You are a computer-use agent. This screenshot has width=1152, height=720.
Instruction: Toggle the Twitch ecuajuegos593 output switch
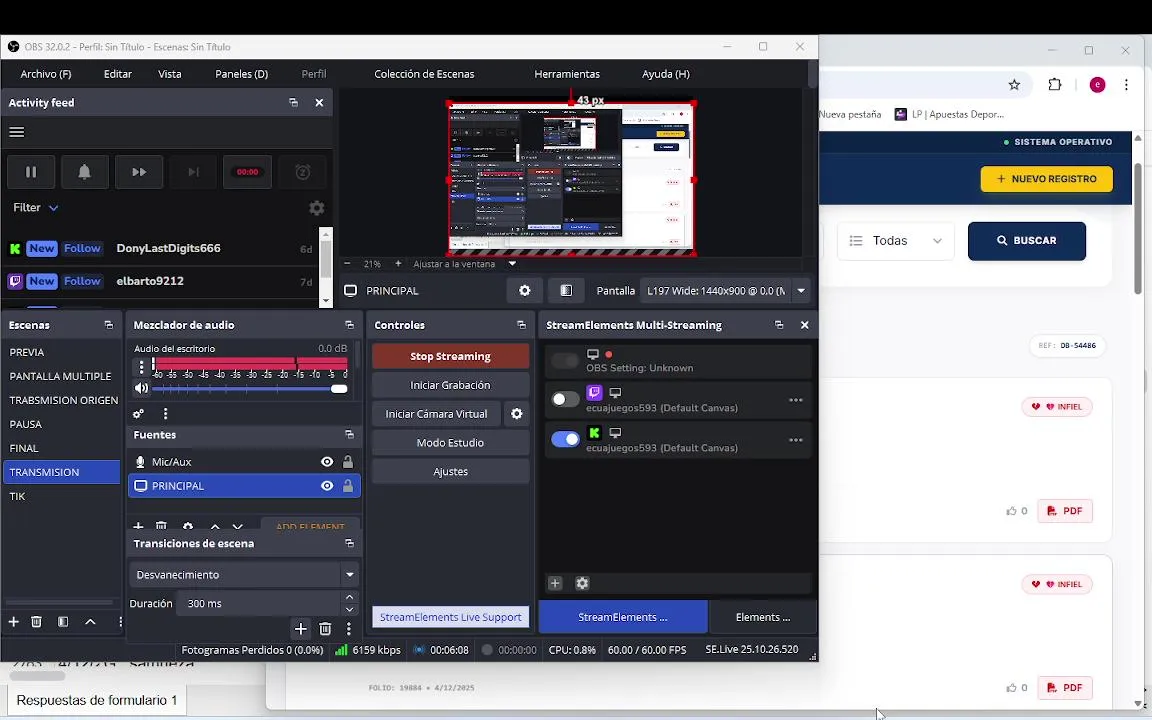[565, 399]
